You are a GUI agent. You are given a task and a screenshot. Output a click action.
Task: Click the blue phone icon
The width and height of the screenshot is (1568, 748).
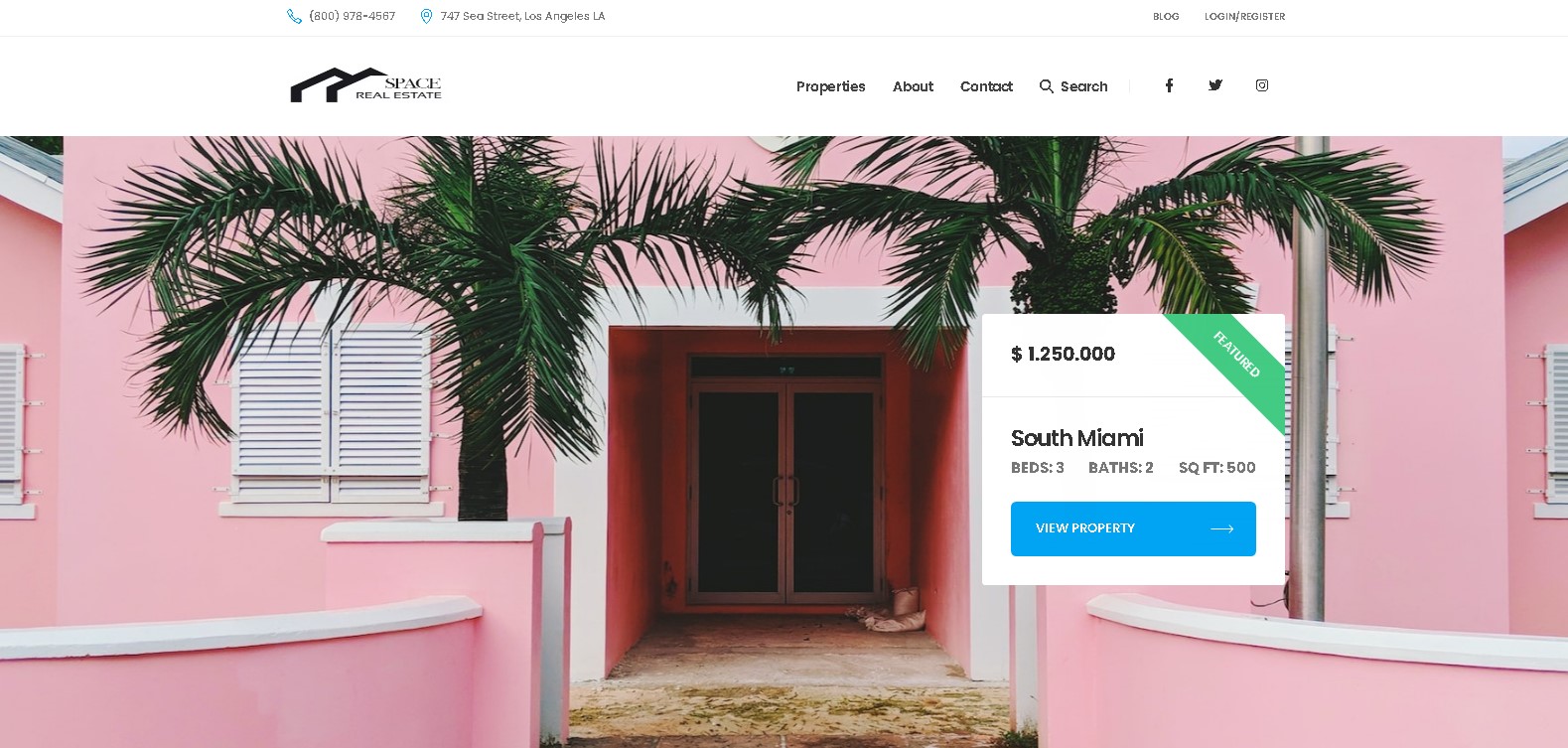coord(294,16)
